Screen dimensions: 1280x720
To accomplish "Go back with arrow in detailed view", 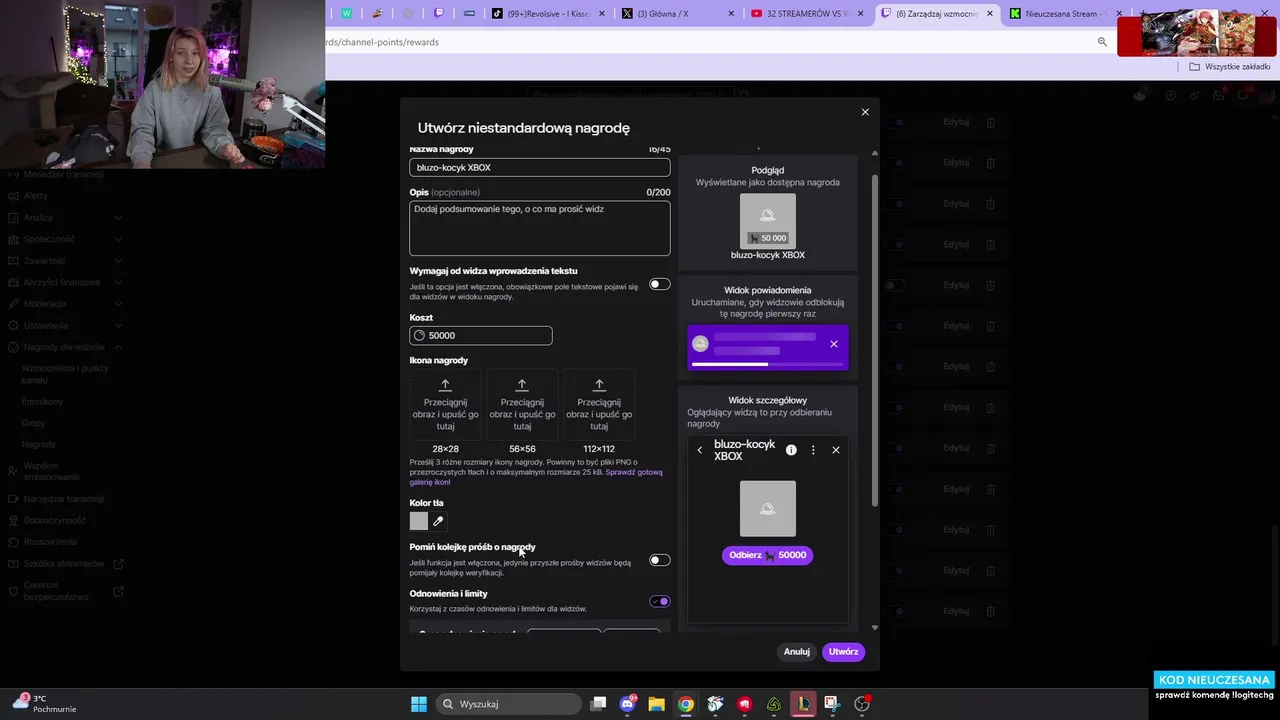I will 699,450.
